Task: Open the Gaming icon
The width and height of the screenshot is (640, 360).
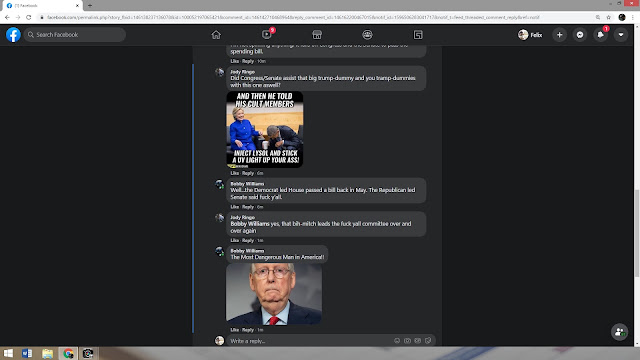Action: 418,35
